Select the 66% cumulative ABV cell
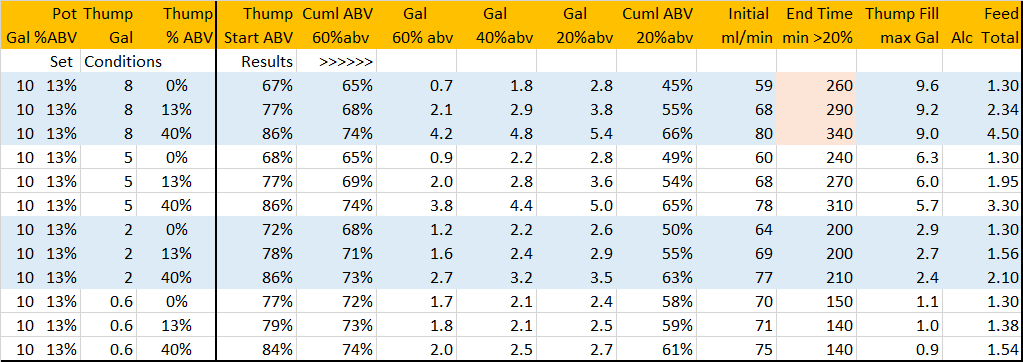 (656, 134)
